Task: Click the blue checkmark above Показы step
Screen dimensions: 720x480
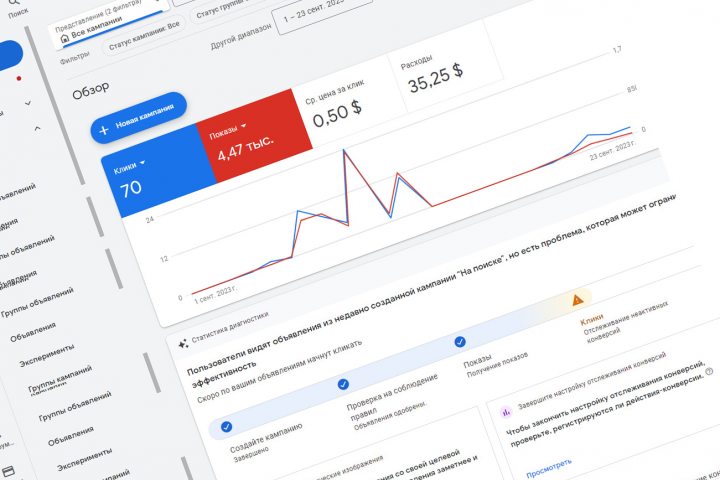Action: (460, 342)
